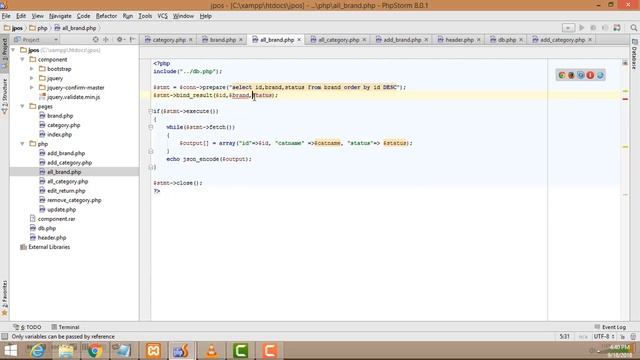640x360 pixels.
Task: Open Project view dropdown selector
Action: click(36, 40)
